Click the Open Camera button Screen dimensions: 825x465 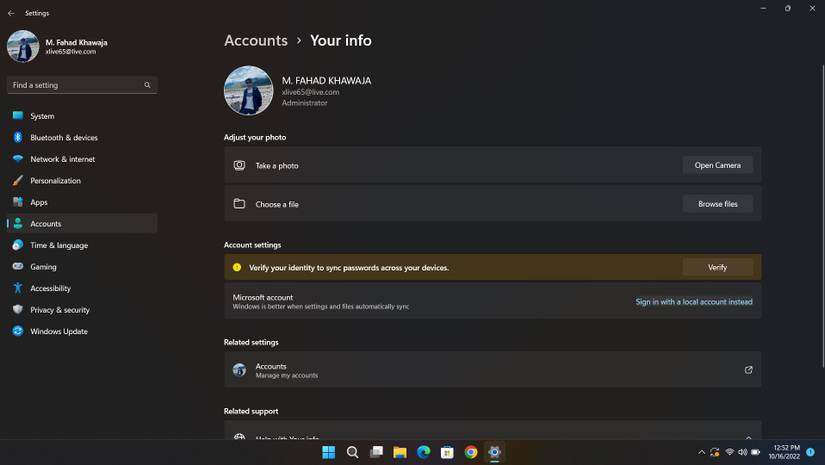click(718, 165)
